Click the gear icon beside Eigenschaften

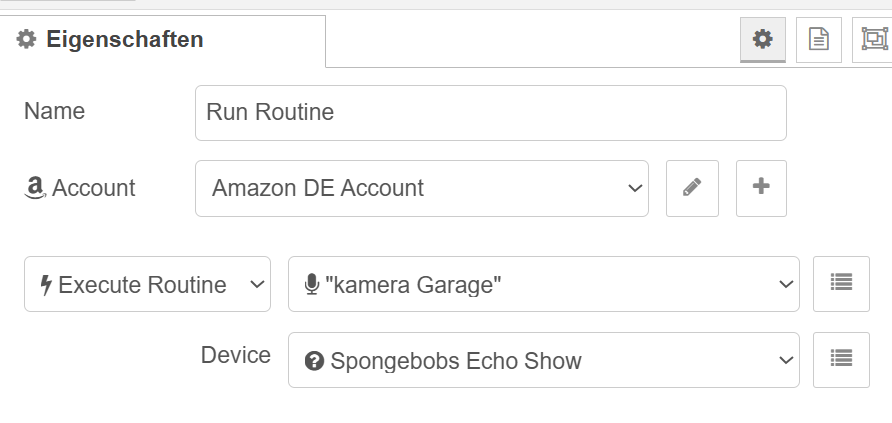click(x=26, y=40)
